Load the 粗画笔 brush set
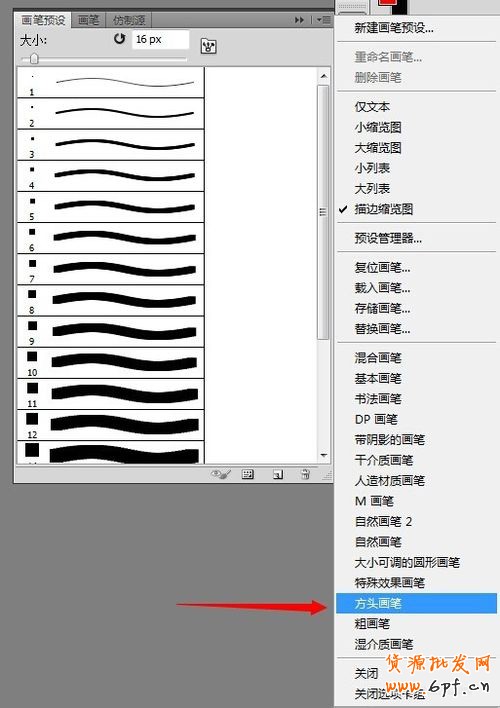500x708 pixels. [x=372, y=624]
